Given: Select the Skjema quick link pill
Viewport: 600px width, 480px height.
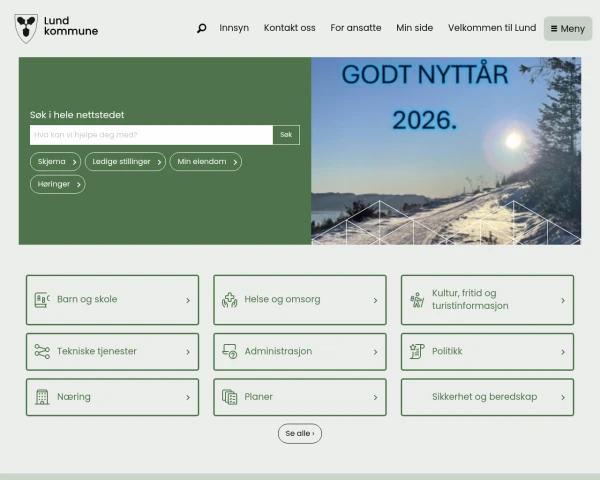Looking at the screenshot, I should (x=55, y=162).
